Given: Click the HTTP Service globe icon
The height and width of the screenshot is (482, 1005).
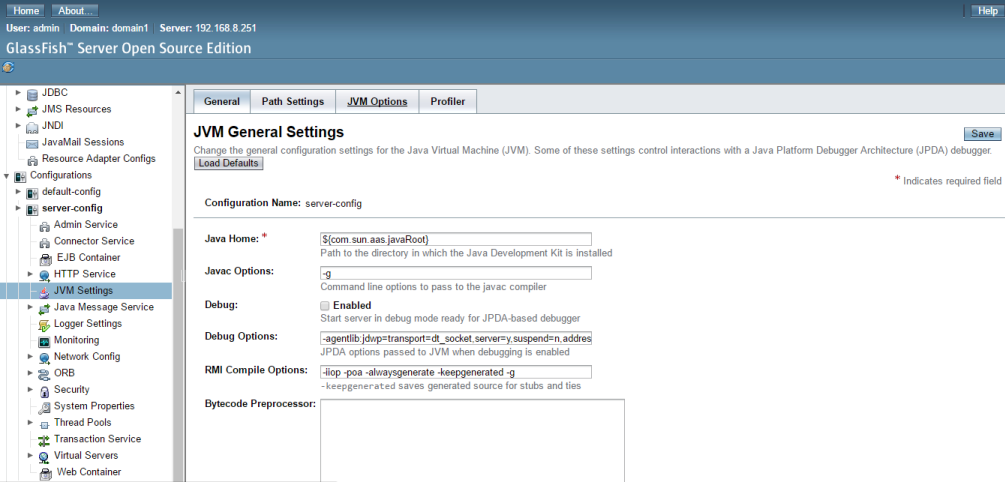Looking at the screenshot, I should 44,275.
